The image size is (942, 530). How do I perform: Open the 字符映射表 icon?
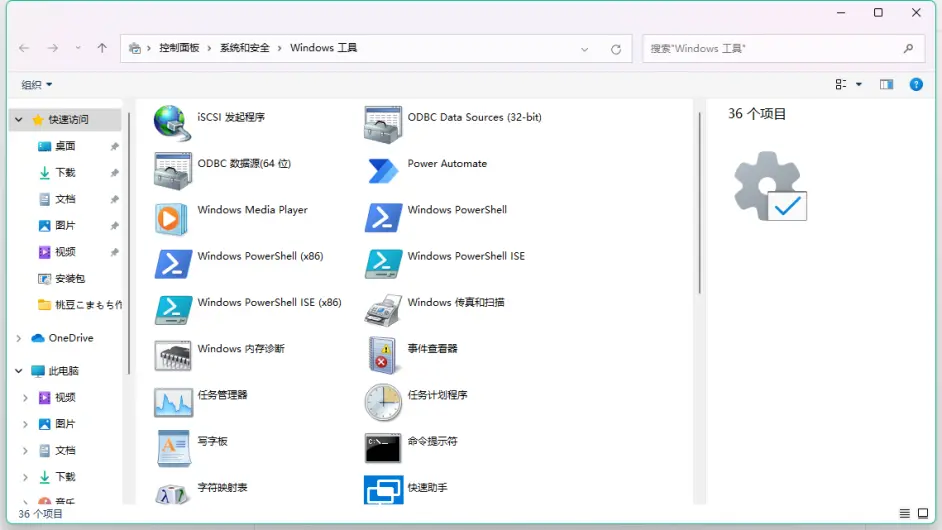(172, 494)
